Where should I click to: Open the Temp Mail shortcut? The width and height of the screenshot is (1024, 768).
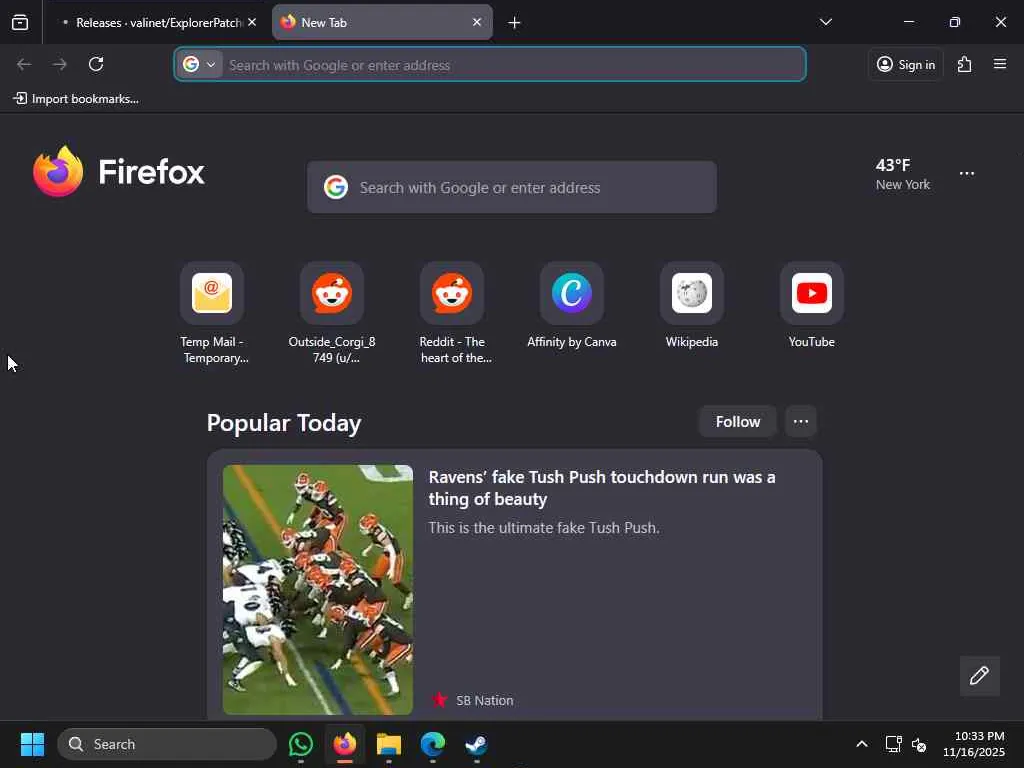212,313
